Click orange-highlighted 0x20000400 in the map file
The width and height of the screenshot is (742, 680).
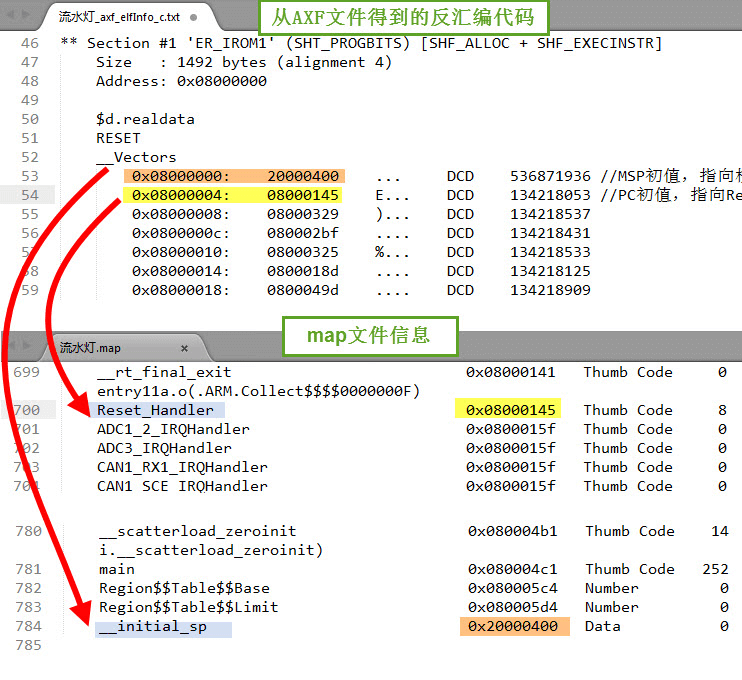513,627
